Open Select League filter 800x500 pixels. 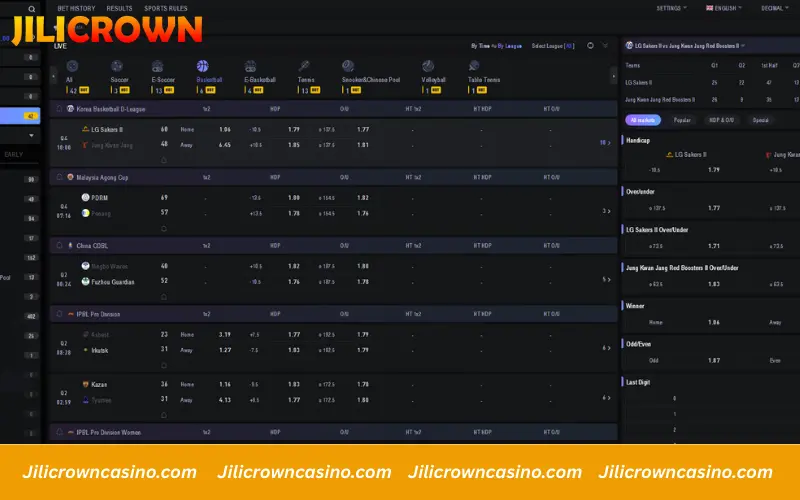click(x=553, y=46)
